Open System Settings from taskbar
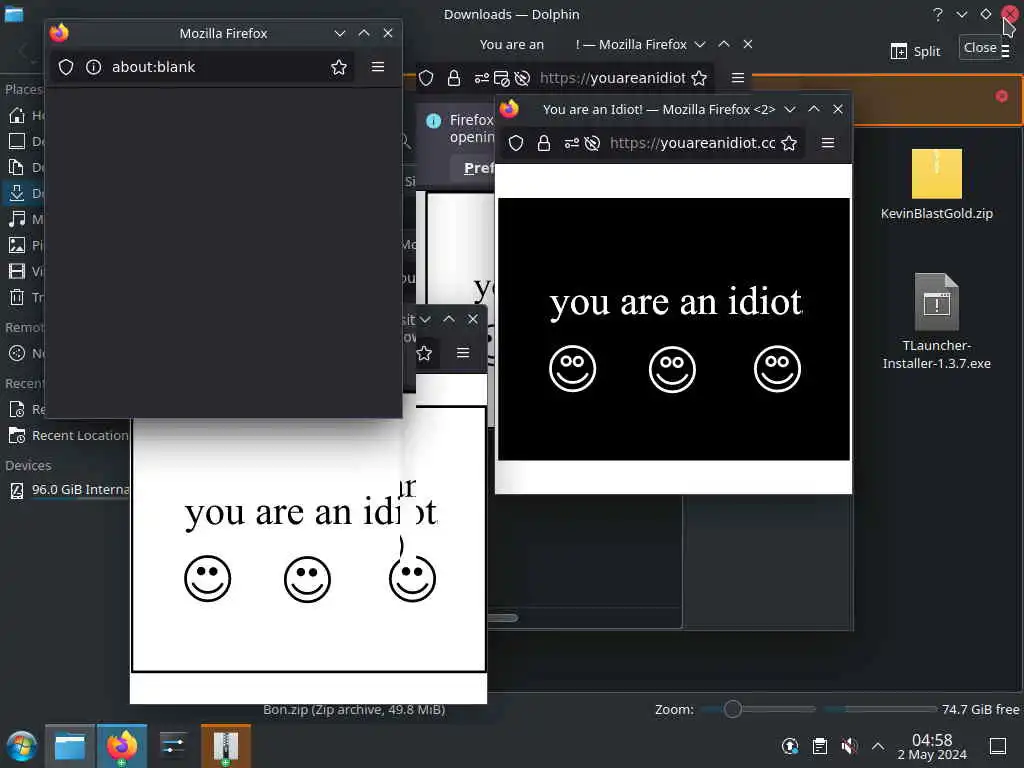1024x768 pixels. click(x=173, y=746)
